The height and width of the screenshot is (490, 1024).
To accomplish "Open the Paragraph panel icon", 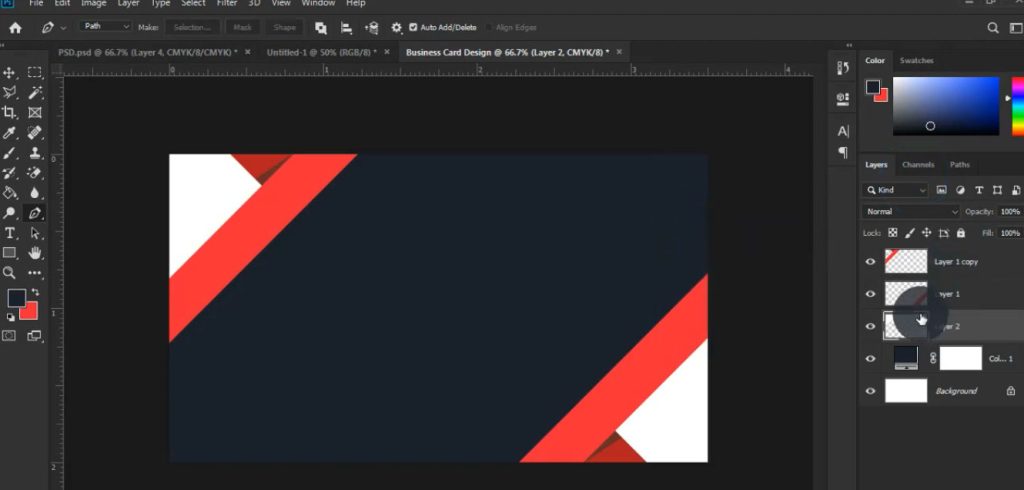I will pos(843,152).
